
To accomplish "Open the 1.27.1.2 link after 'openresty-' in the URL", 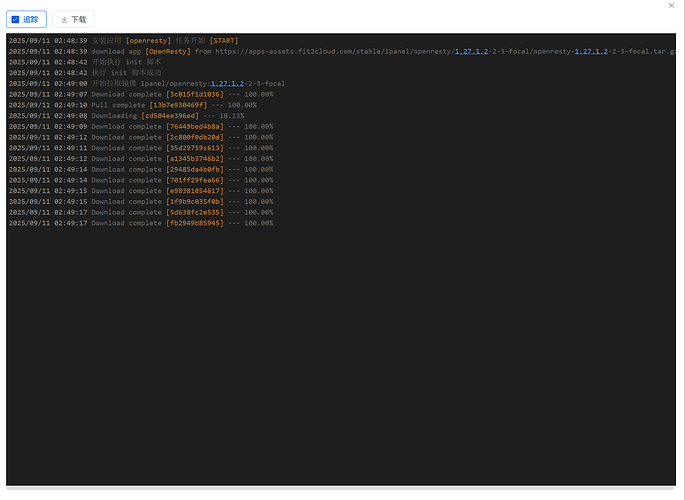I will [x=591, y=52].
